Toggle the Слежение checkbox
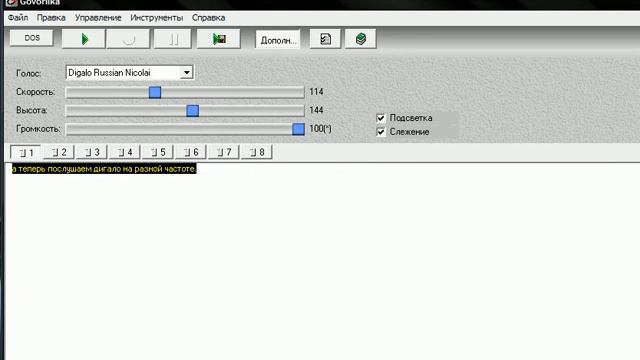 pyautogui.click(x=381, y=132)
